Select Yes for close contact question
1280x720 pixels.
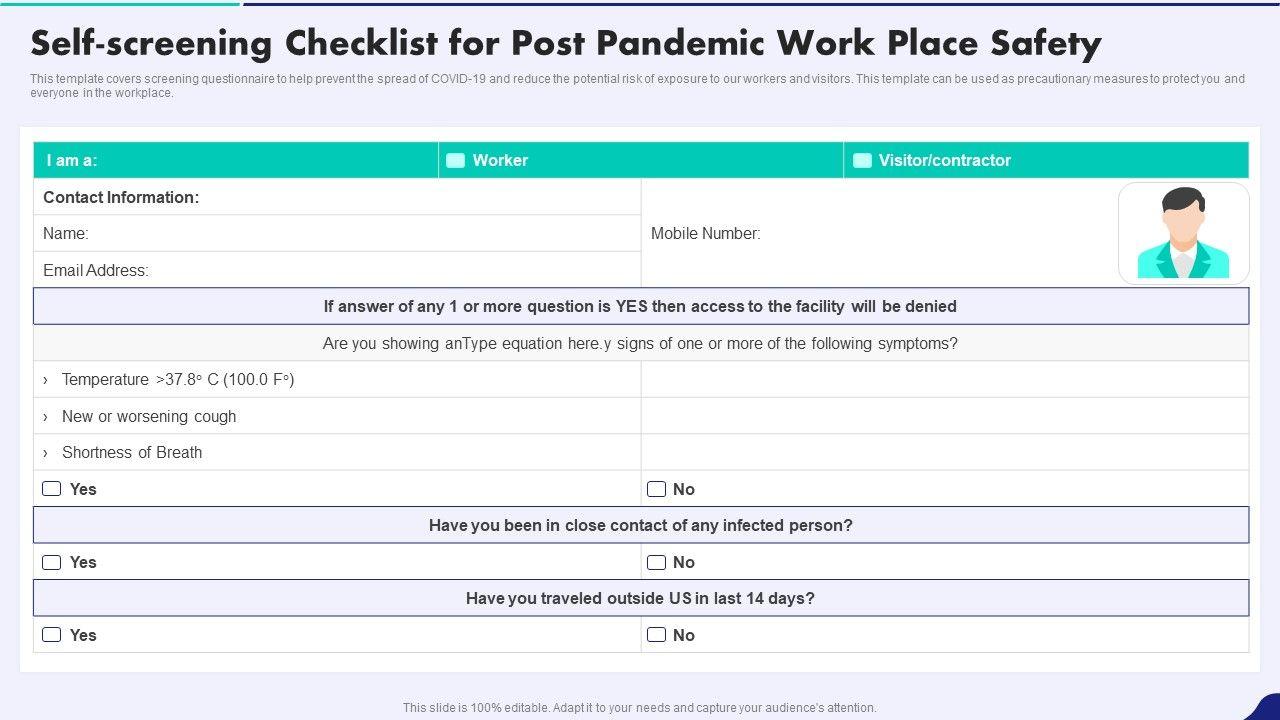pyautogui.click(x=52, y=562)
